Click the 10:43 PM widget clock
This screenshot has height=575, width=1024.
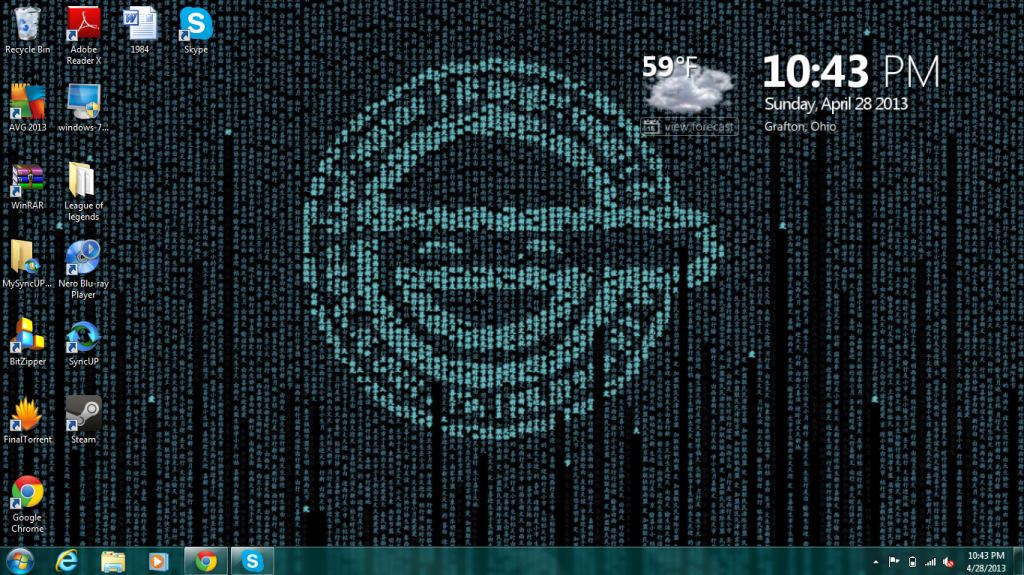[851, 71]
